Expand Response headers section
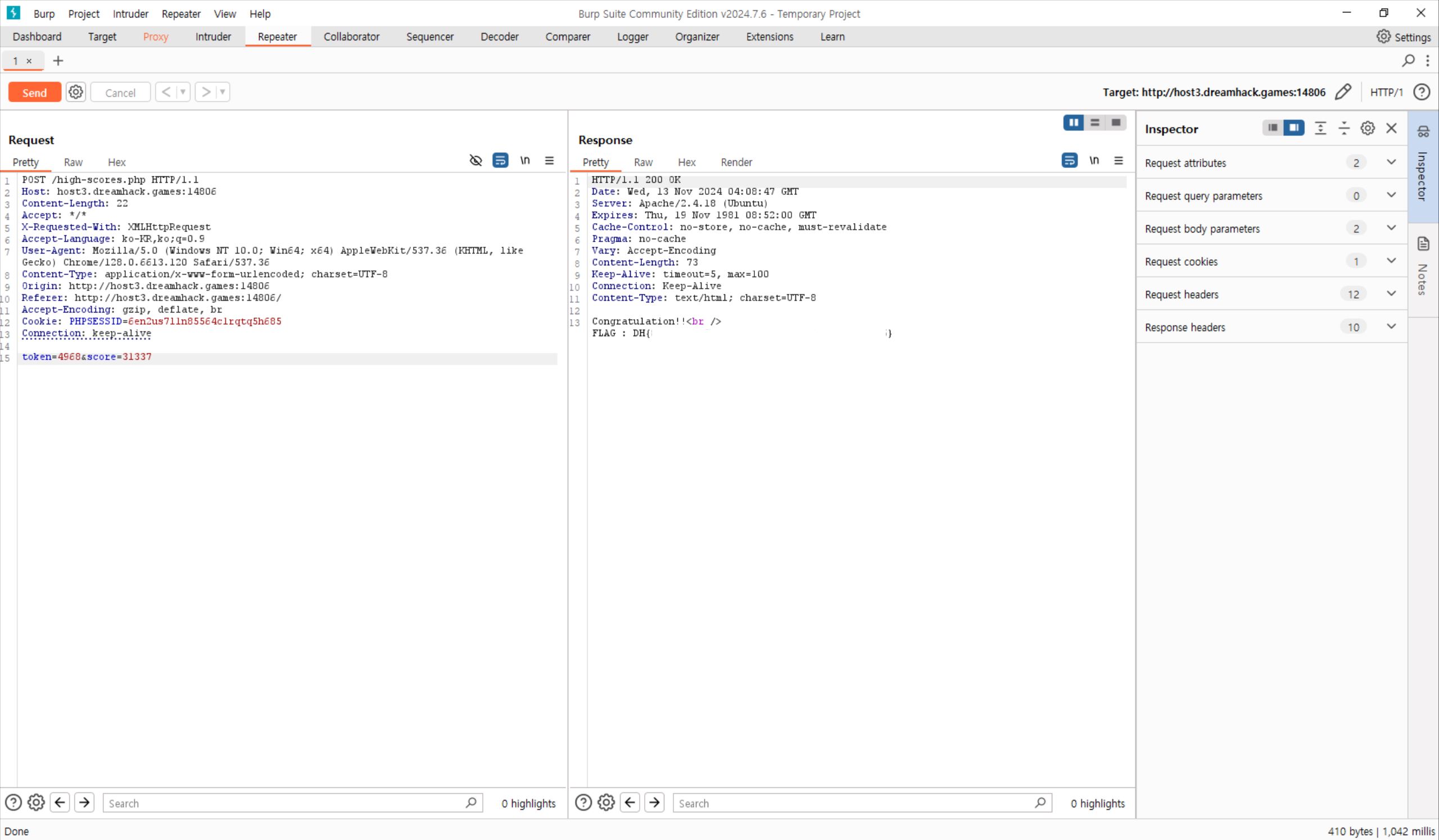This screenshot has width=1439, height=840. tap(1392, 327)
